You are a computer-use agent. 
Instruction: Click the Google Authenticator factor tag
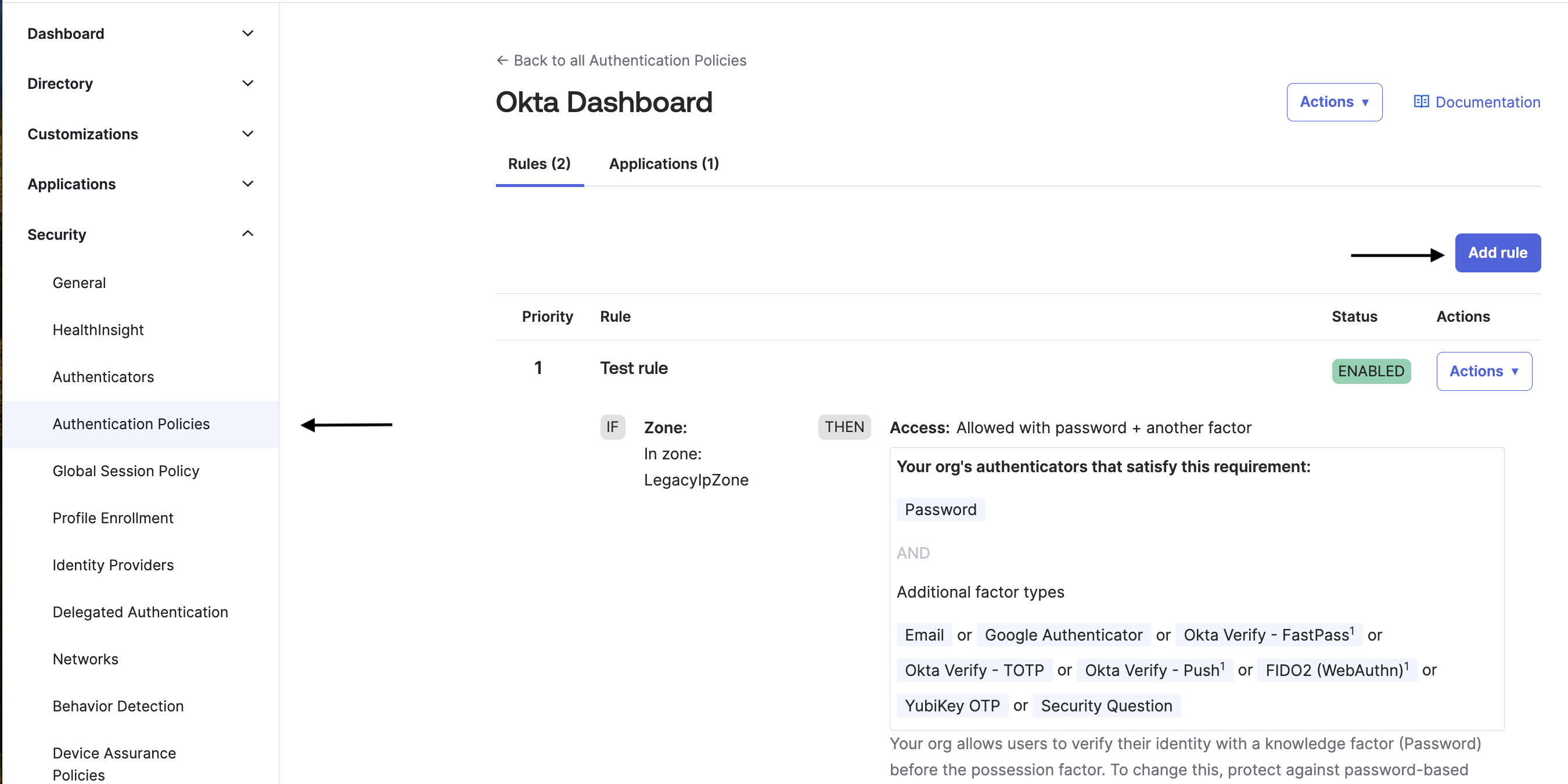click(x=1063, y=635)
